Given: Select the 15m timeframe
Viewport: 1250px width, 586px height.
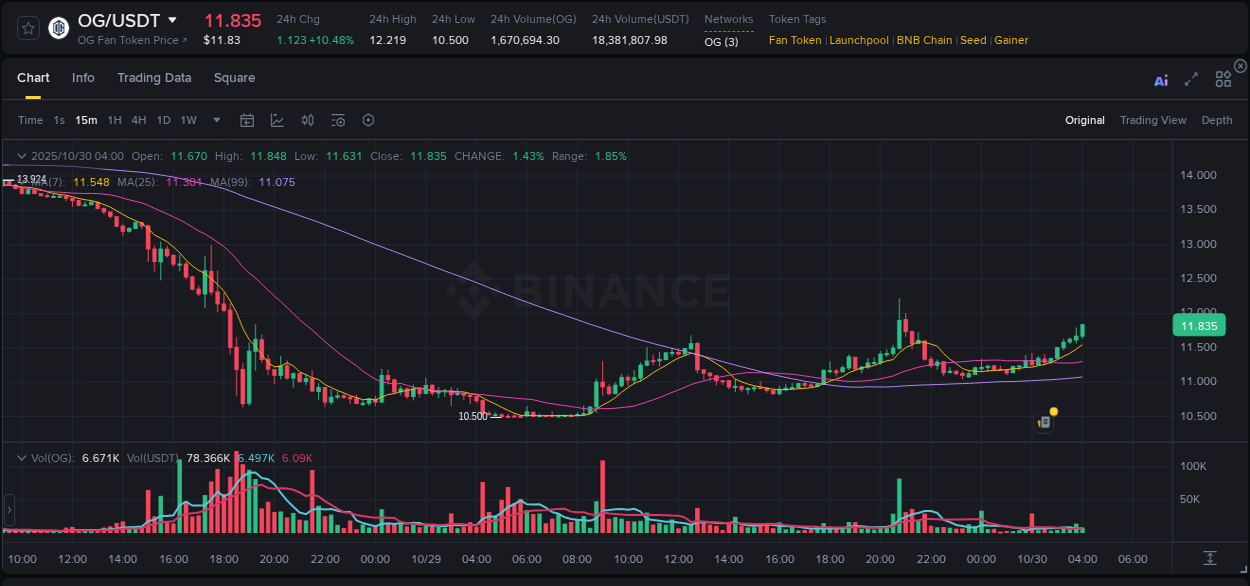Looking at the screenshot, I should 86,120.
